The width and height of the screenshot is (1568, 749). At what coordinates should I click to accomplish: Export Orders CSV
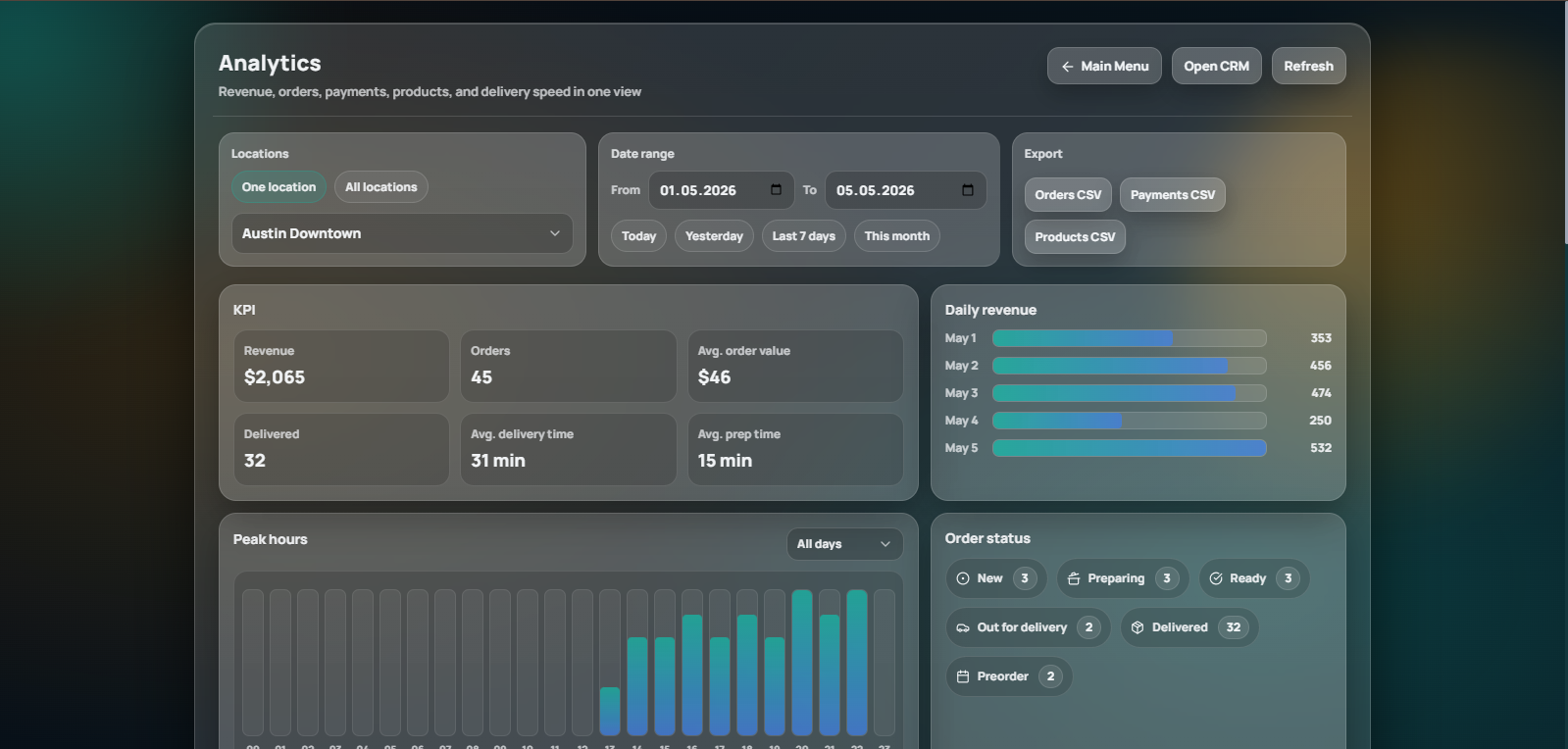click(1068, 195)
